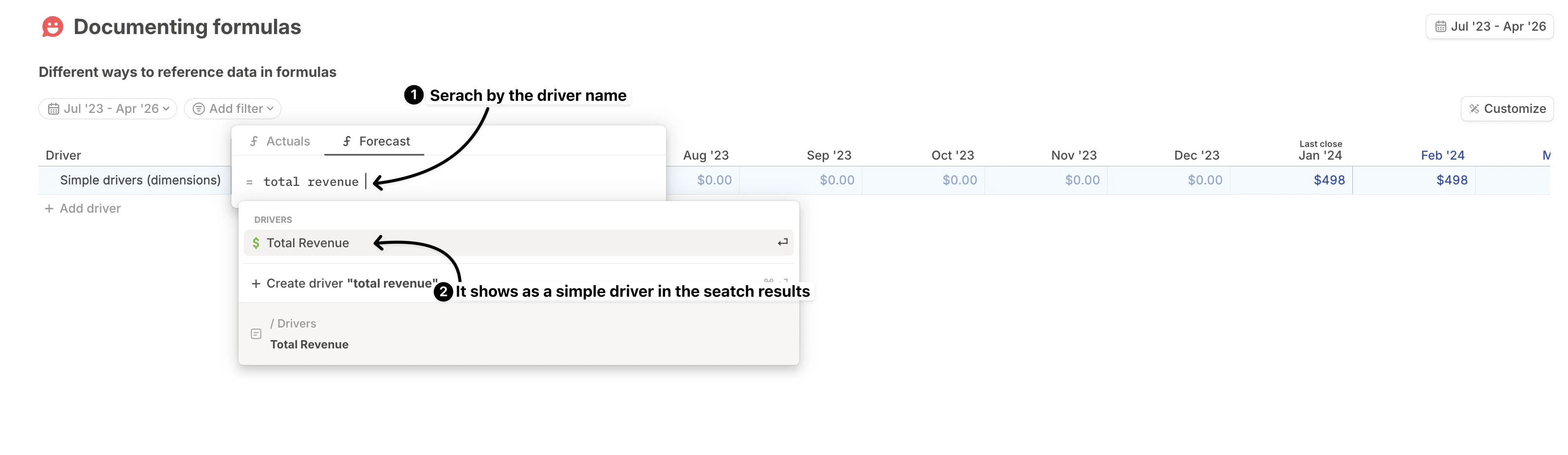Image resolution: width=1568 pixels, height=455 pixels.
Task: Expand the Add filter dropdown
Action: click(x=233, y=109)
